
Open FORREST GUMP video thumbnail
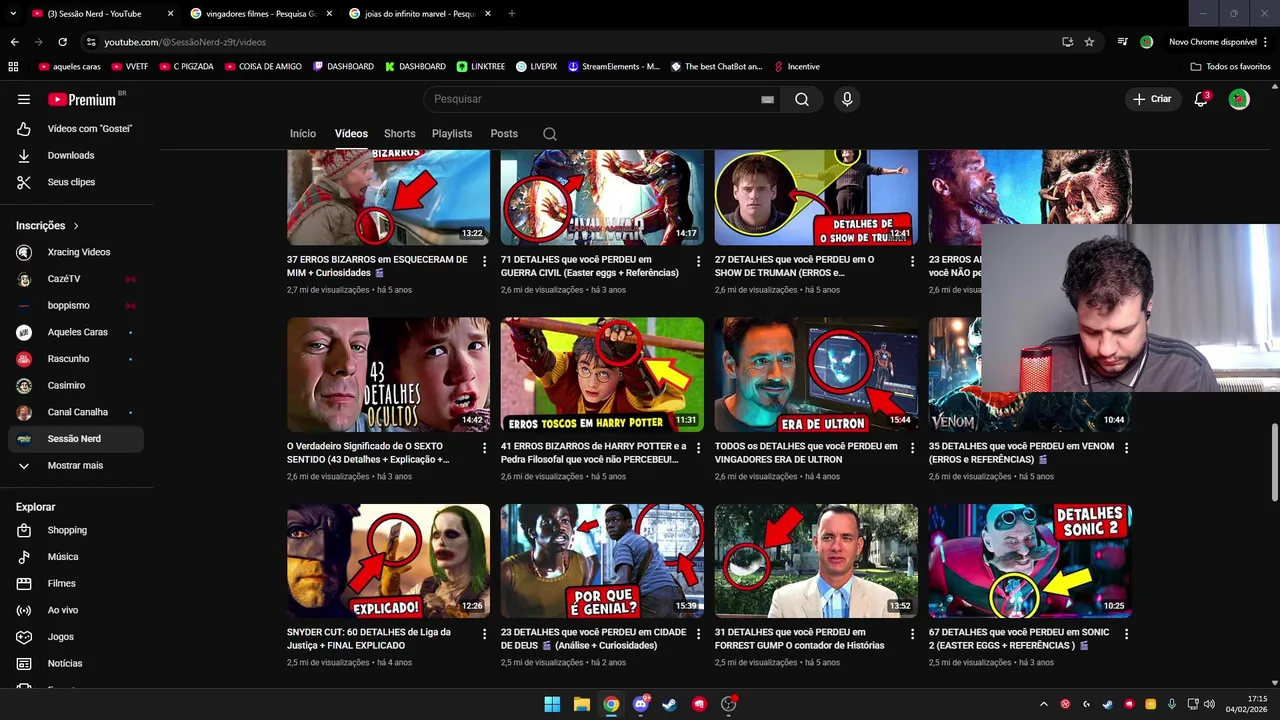816,561
